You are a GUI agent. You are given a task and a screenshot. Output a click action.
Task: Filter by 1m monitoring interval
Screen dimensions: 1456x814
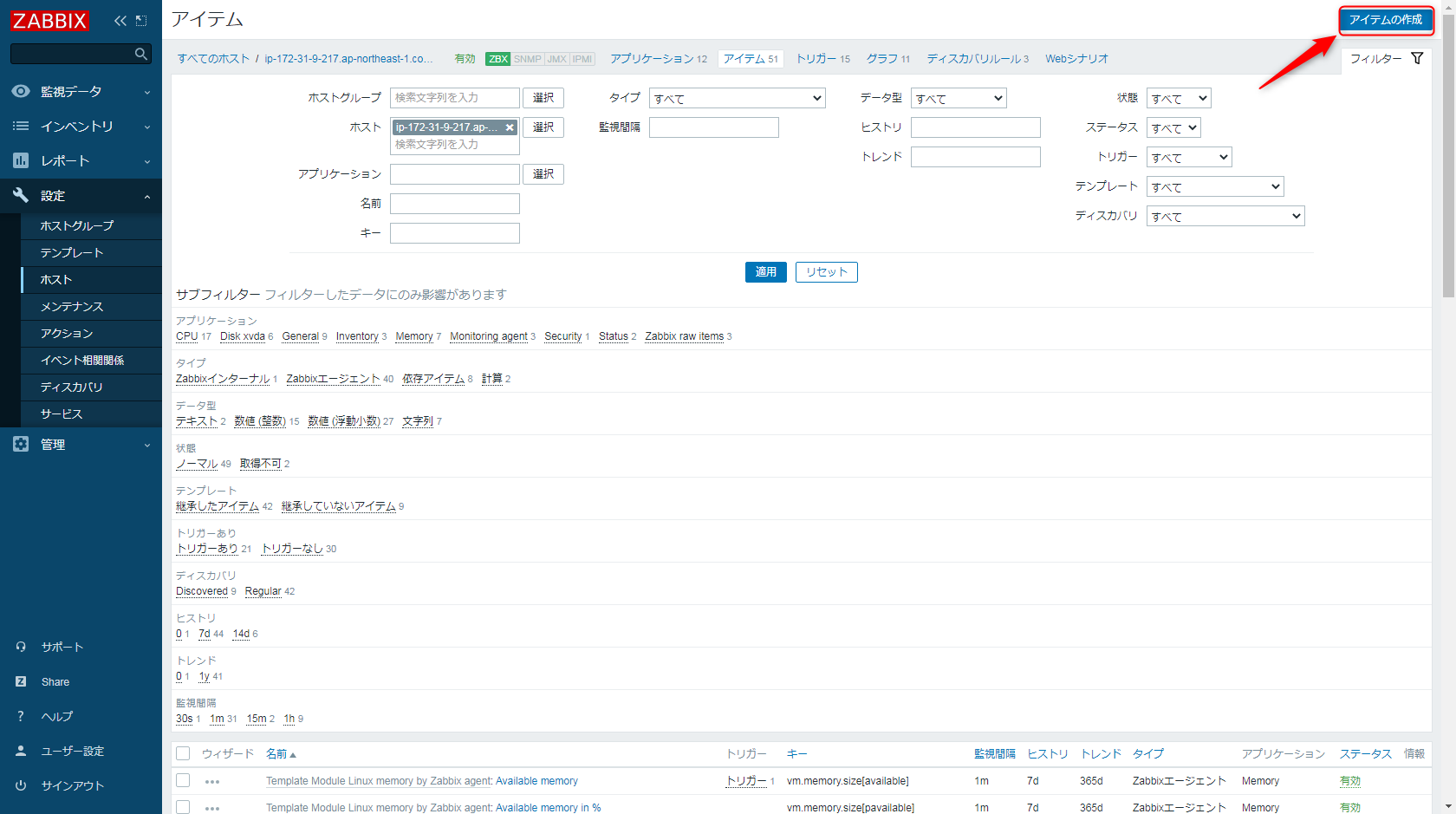point(217,719)
